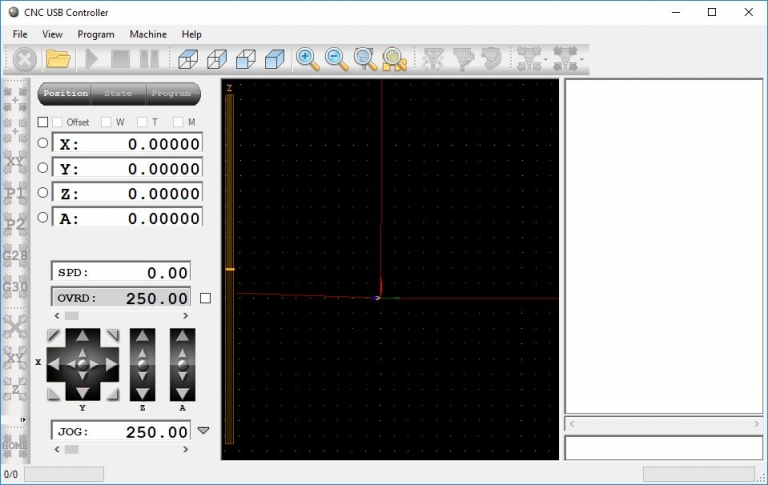Select the Position tab
768x485 pixels.
(65, 94)
